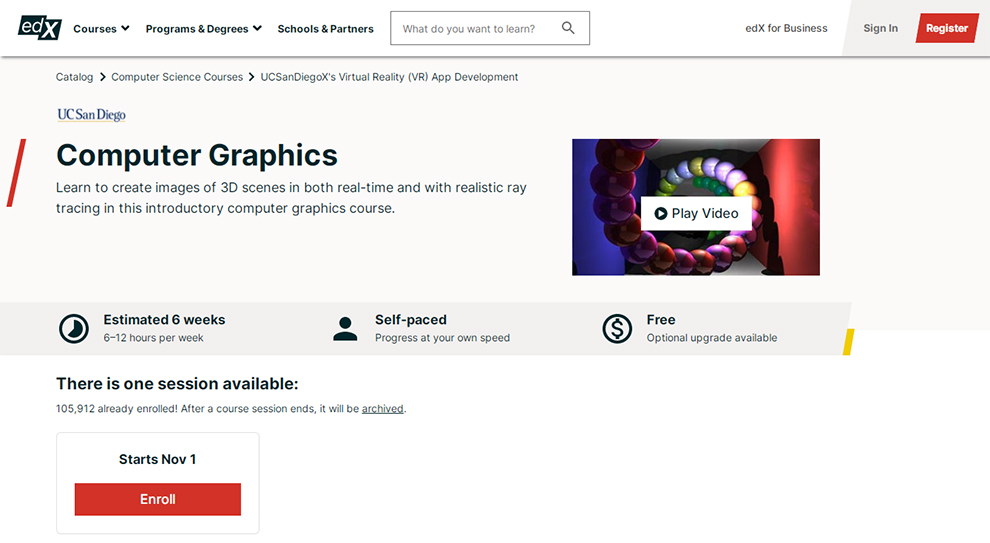Viewport: 990px width, 543px height.
Task: Click the 'Self-paced' heading text
Action: [410, 319]
